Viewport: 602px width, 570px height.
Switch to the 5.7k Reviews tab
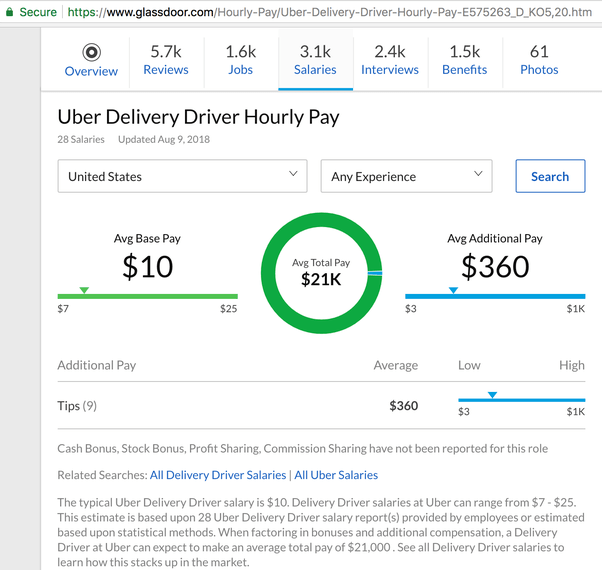pyautogui.click(x=166, y=60)
